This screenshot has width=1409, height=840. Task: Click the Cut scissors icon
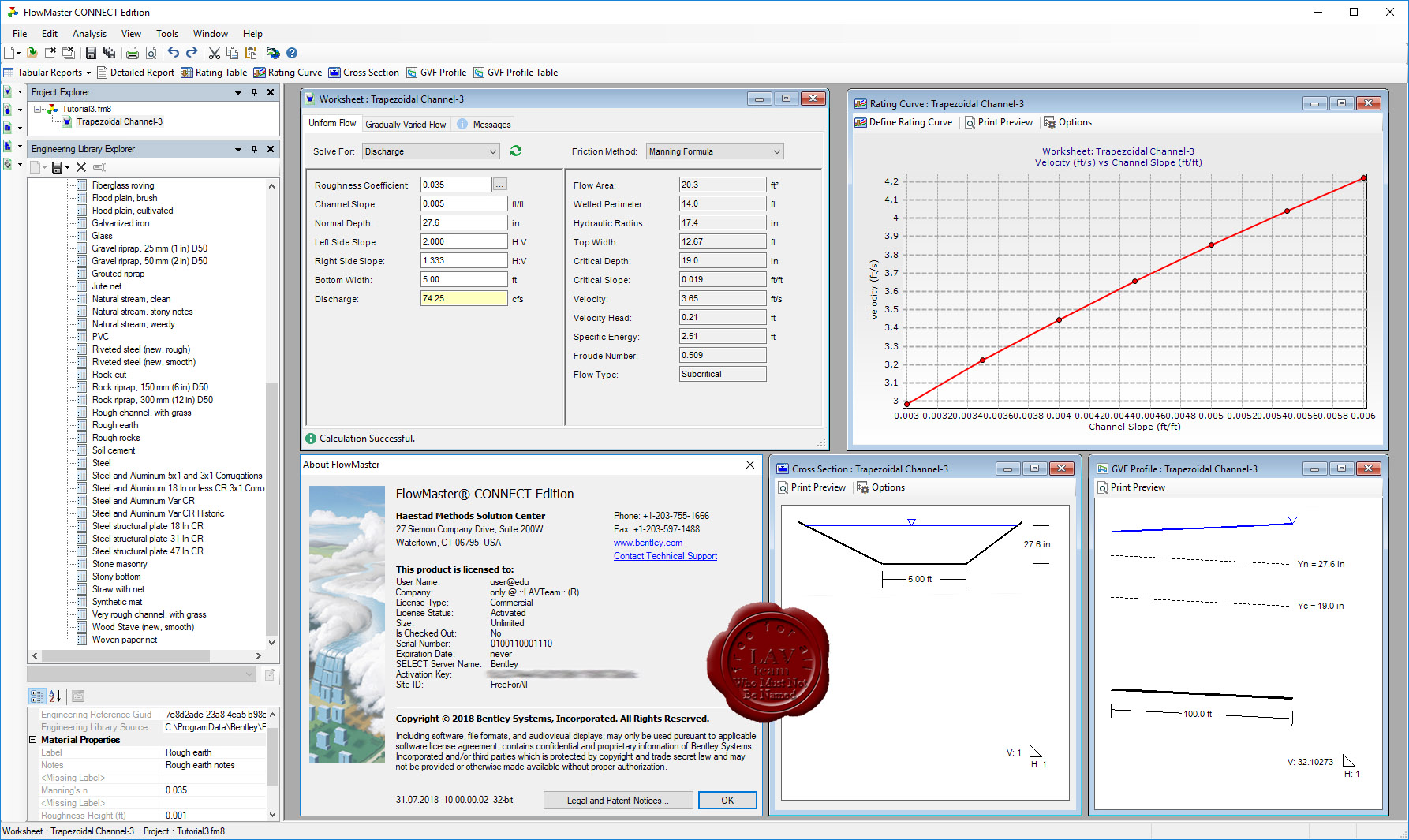point(214,53)
